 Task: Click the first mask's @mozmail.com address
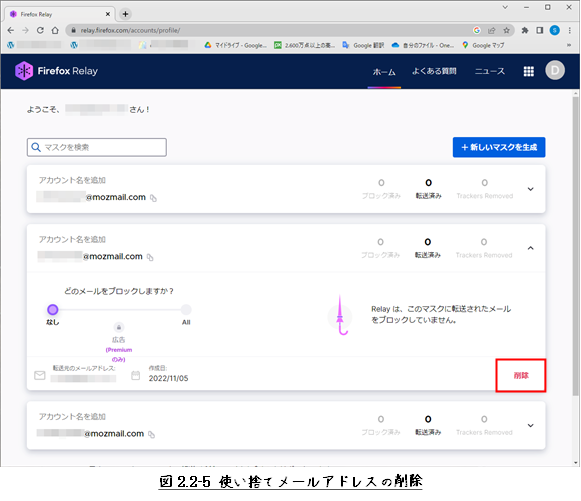pyautogui.click(x=116, y=197)
